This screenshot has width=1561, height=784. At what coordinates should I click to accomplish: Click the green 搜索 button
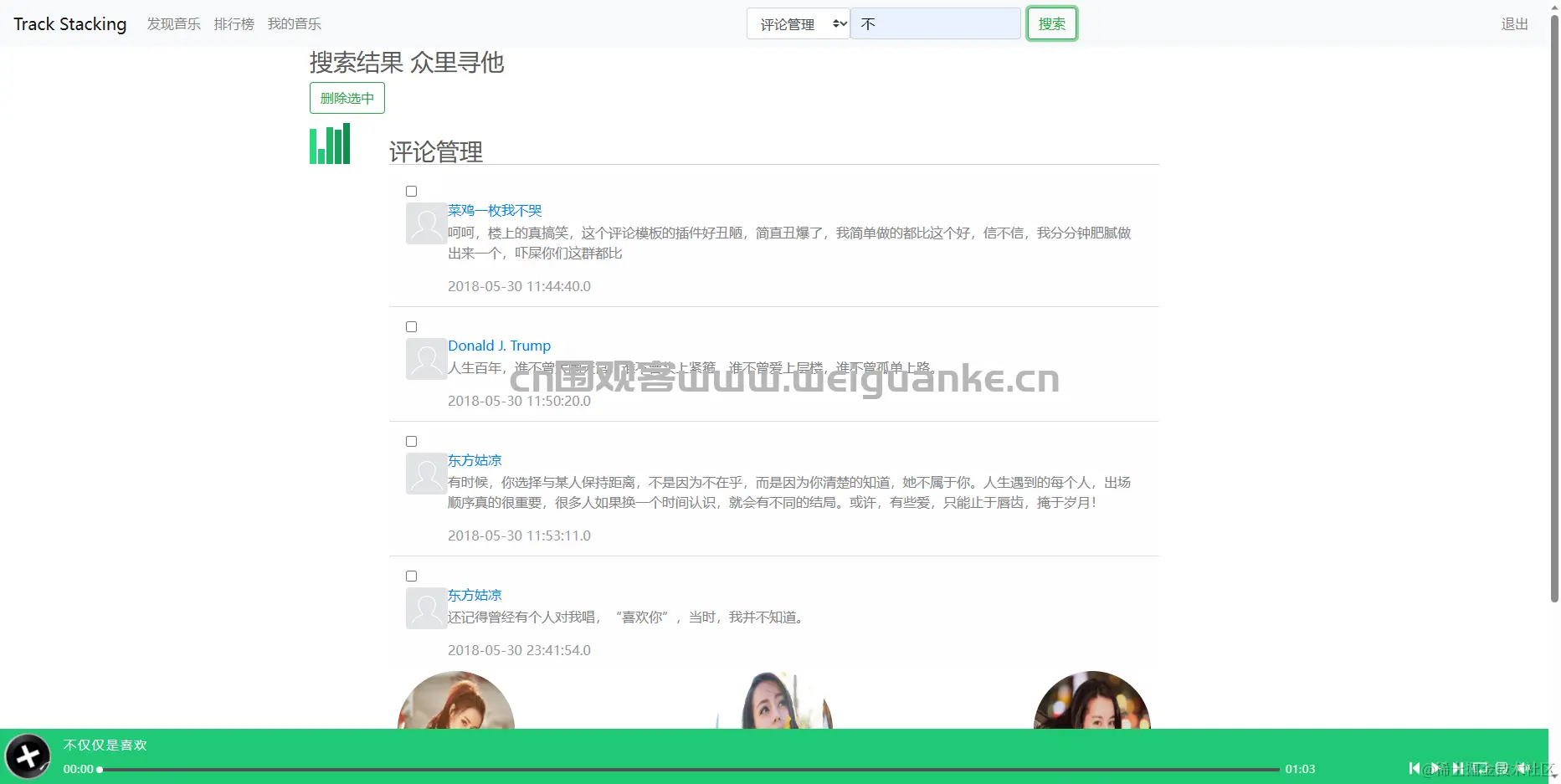coord(1052,23)
